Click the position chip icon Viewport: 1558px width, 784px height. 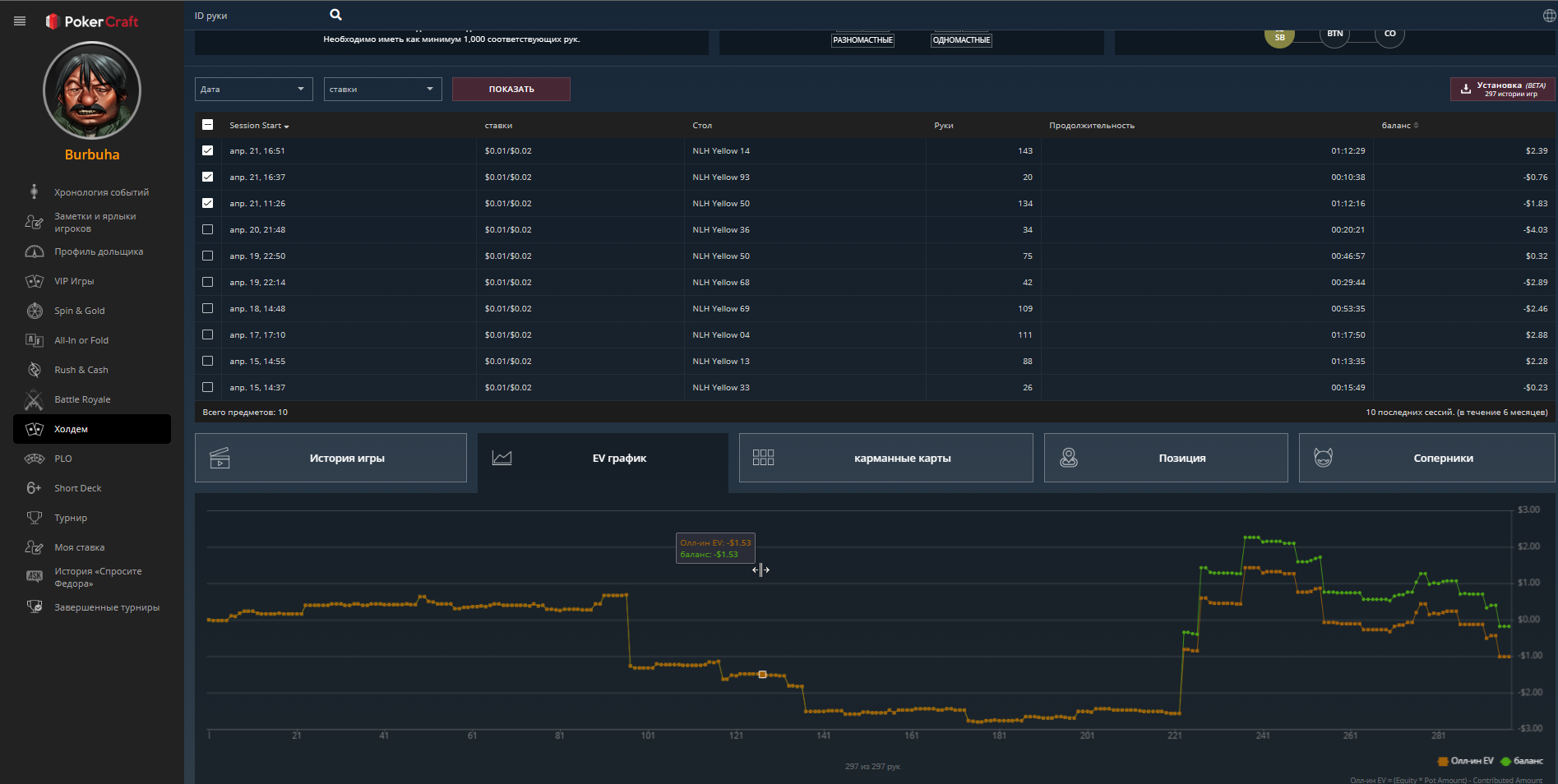coord(1068,458)
